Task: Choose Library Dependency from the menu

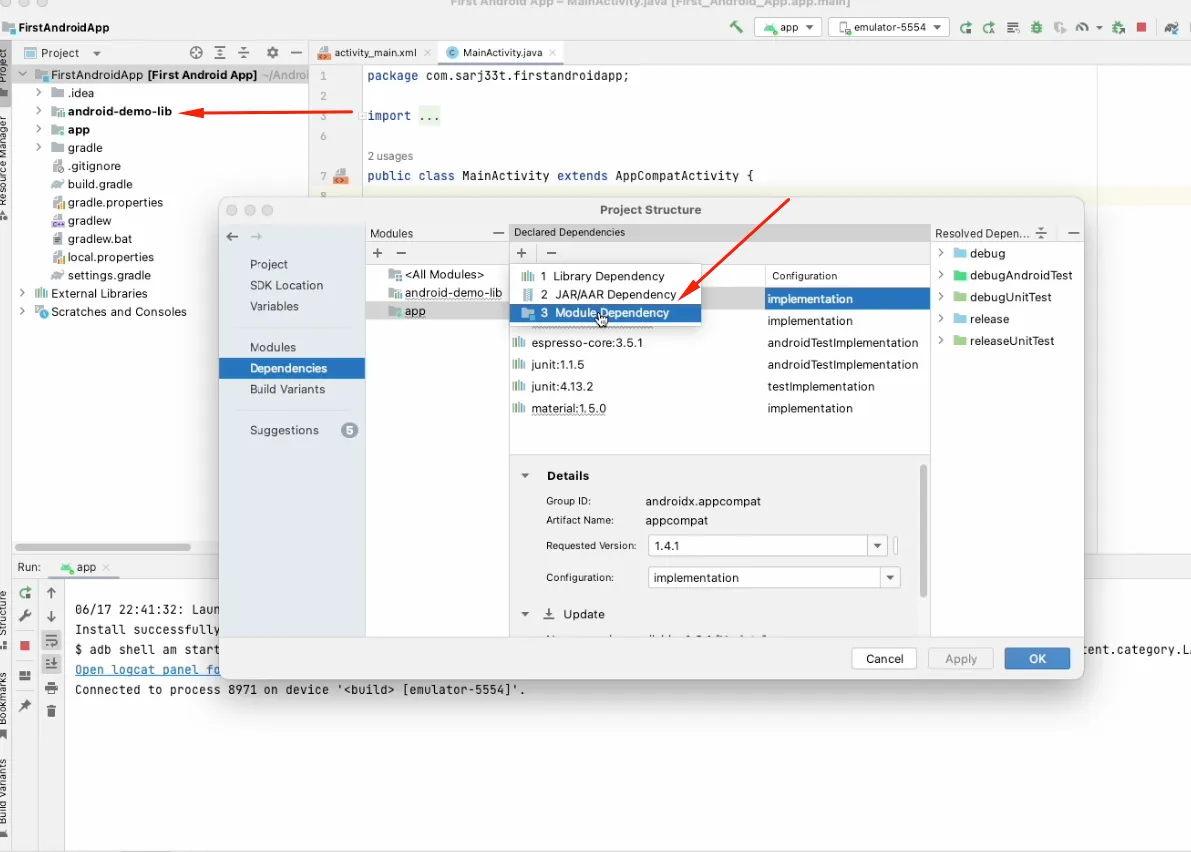Action: tap(605, 276)
